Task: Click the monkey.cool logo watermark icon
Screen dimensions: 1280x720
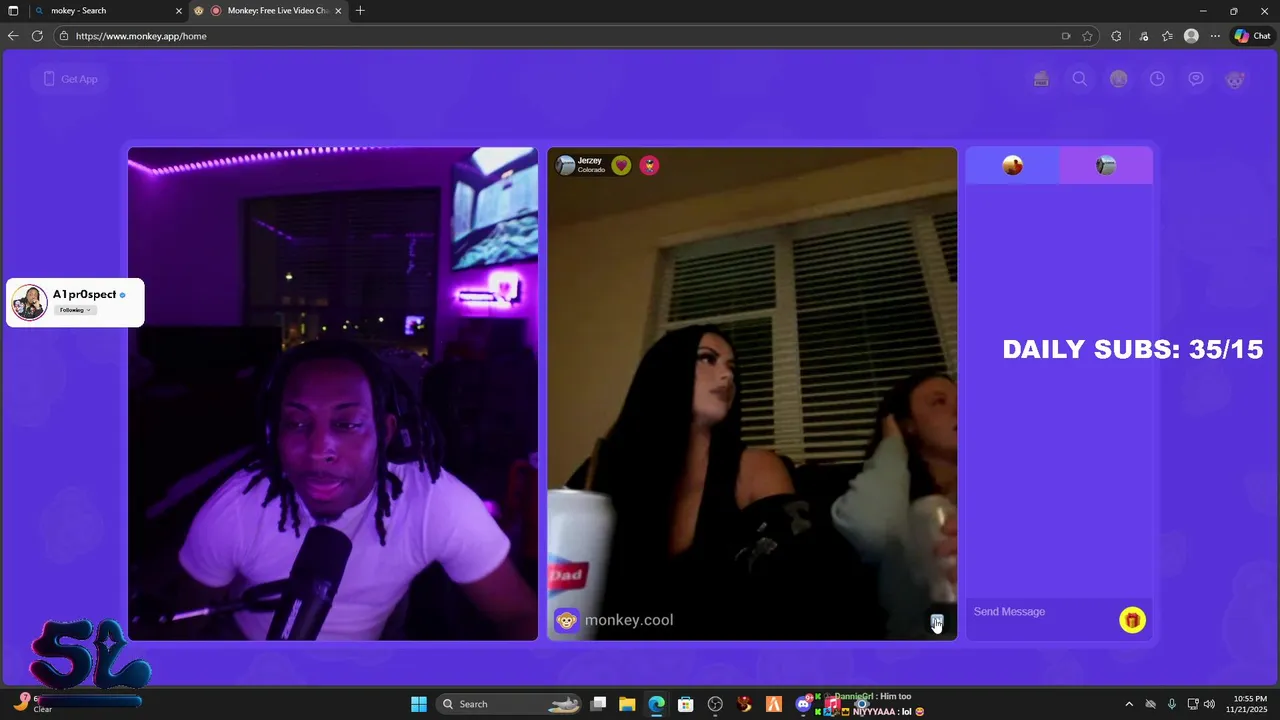Action: (566, 620)
